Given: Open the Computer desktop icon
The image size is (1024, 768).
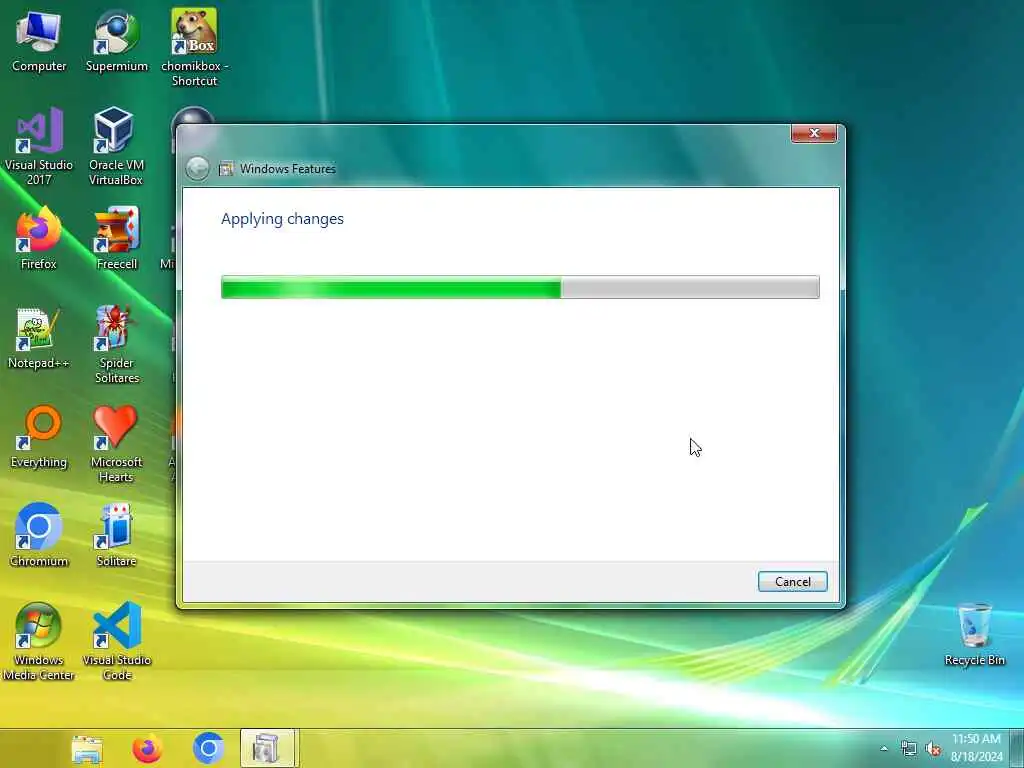Looking at the screenshot, I should [39, 40].
